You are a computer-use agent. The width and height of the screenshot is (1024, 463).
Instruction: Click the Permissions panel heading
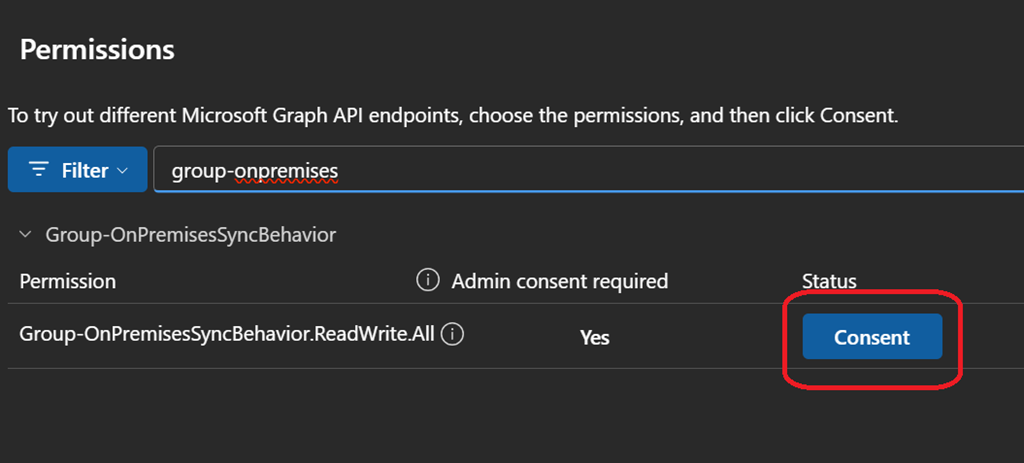pyautogui.click(x=97, y=49)
